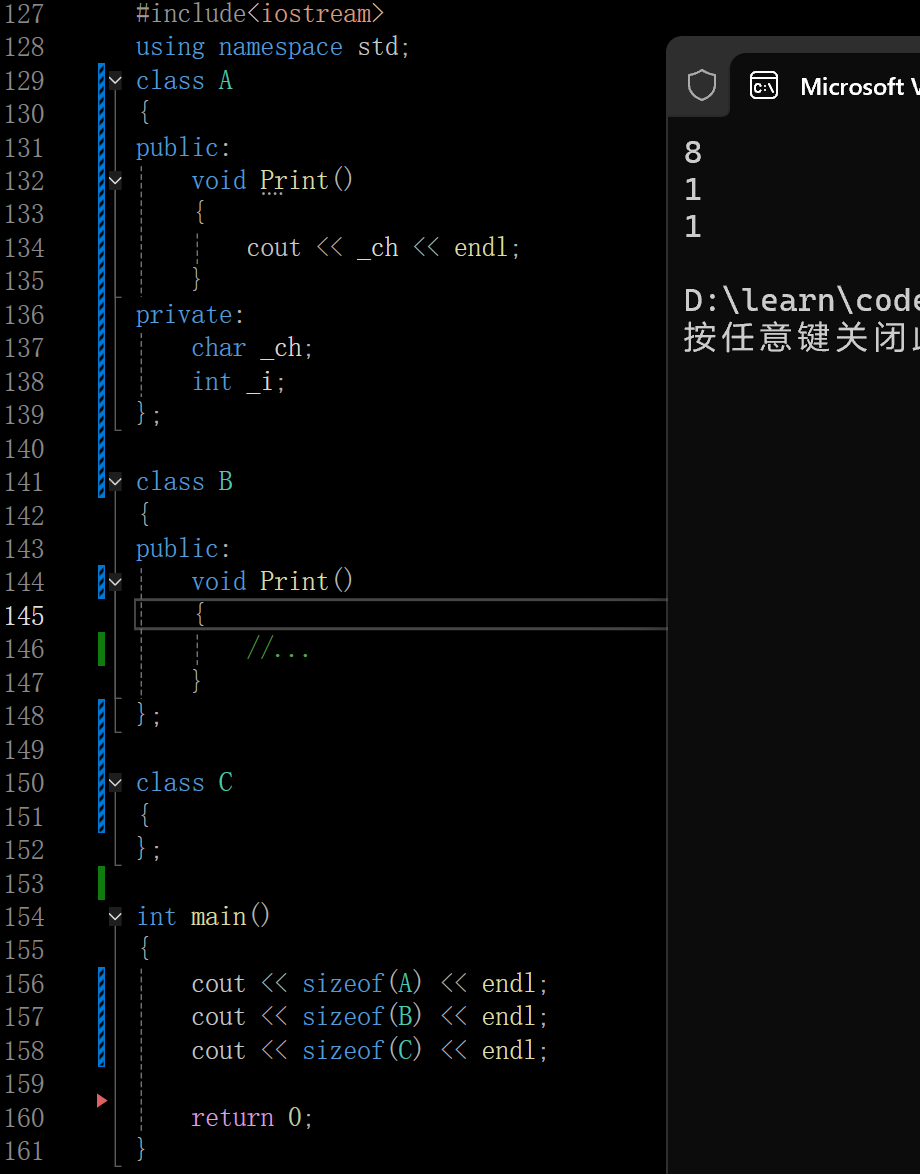
Task: Click the '//...' comment in class B
Action: 278,648
